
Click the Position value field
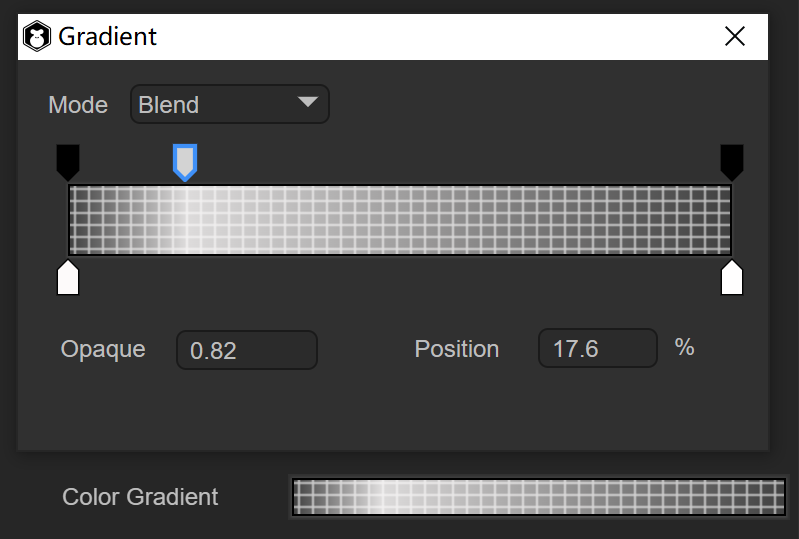click(598, 349)
